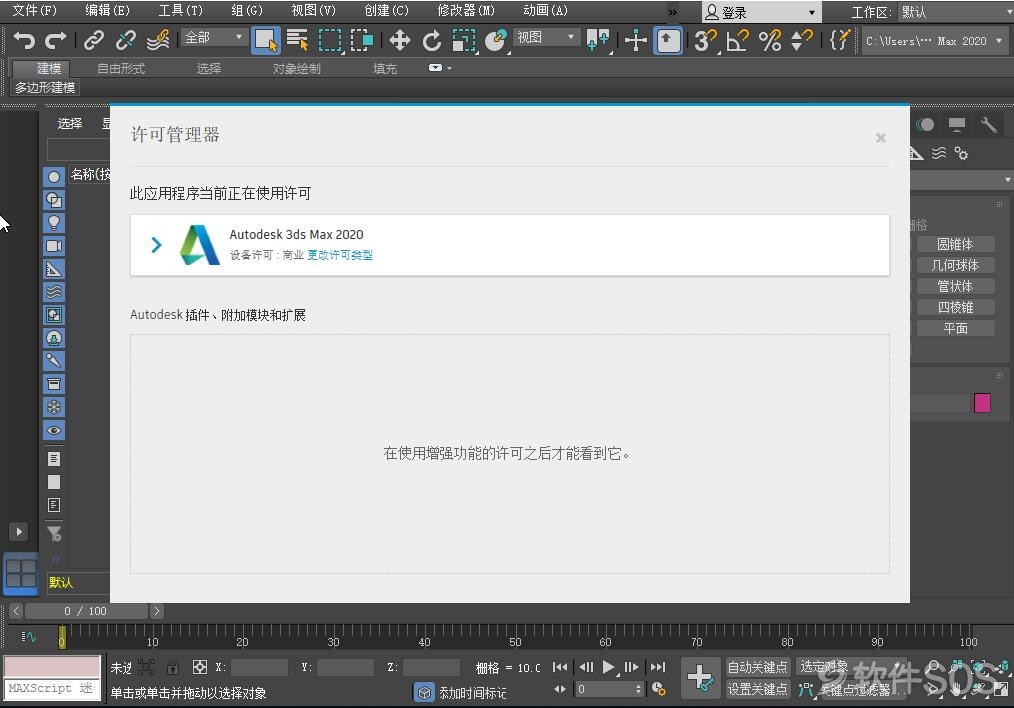The height and width of the screenshot is (708, 1014).
Task: Switch to the 对象绘制 ribbon tab
Action: [296, 68]
